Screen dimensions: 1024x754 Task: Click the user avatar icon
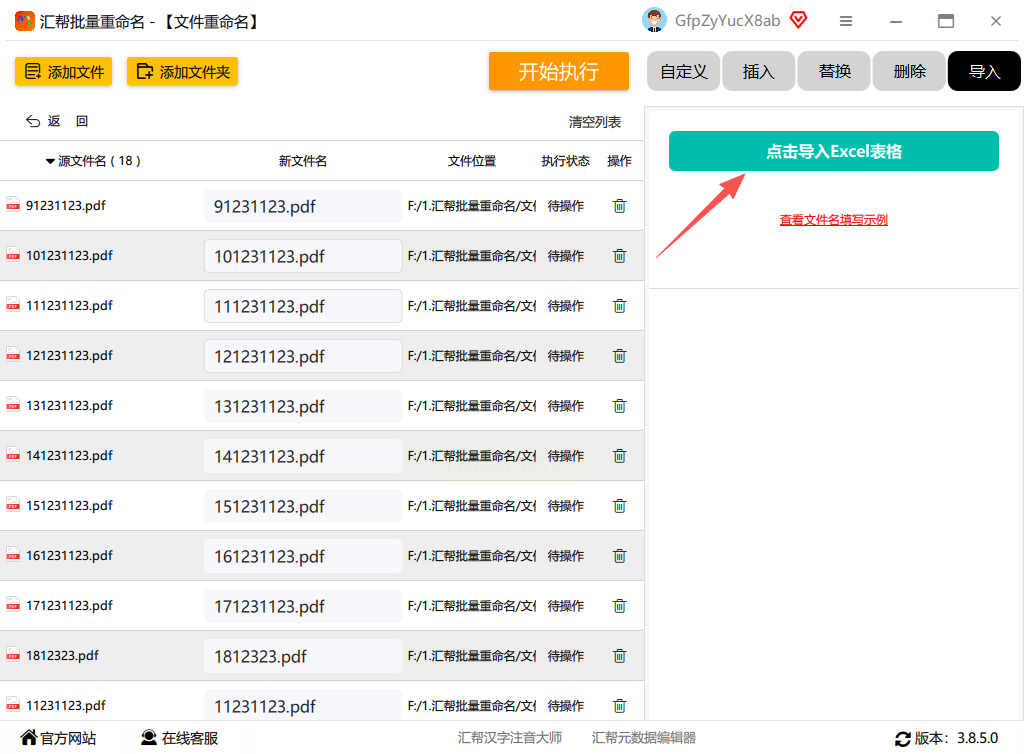[654, 20]
